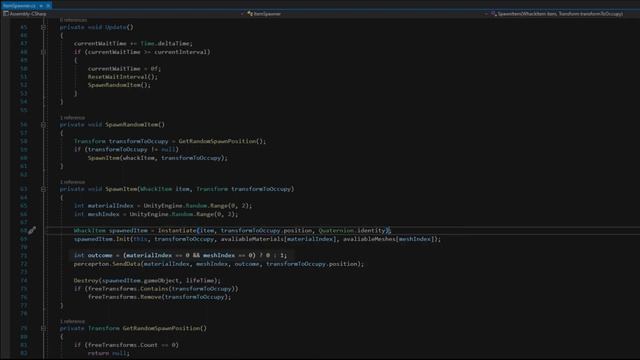Click the Time.deltaTime expression on line 47
Screen dimensions: 640x360
(x=165, y=44)
